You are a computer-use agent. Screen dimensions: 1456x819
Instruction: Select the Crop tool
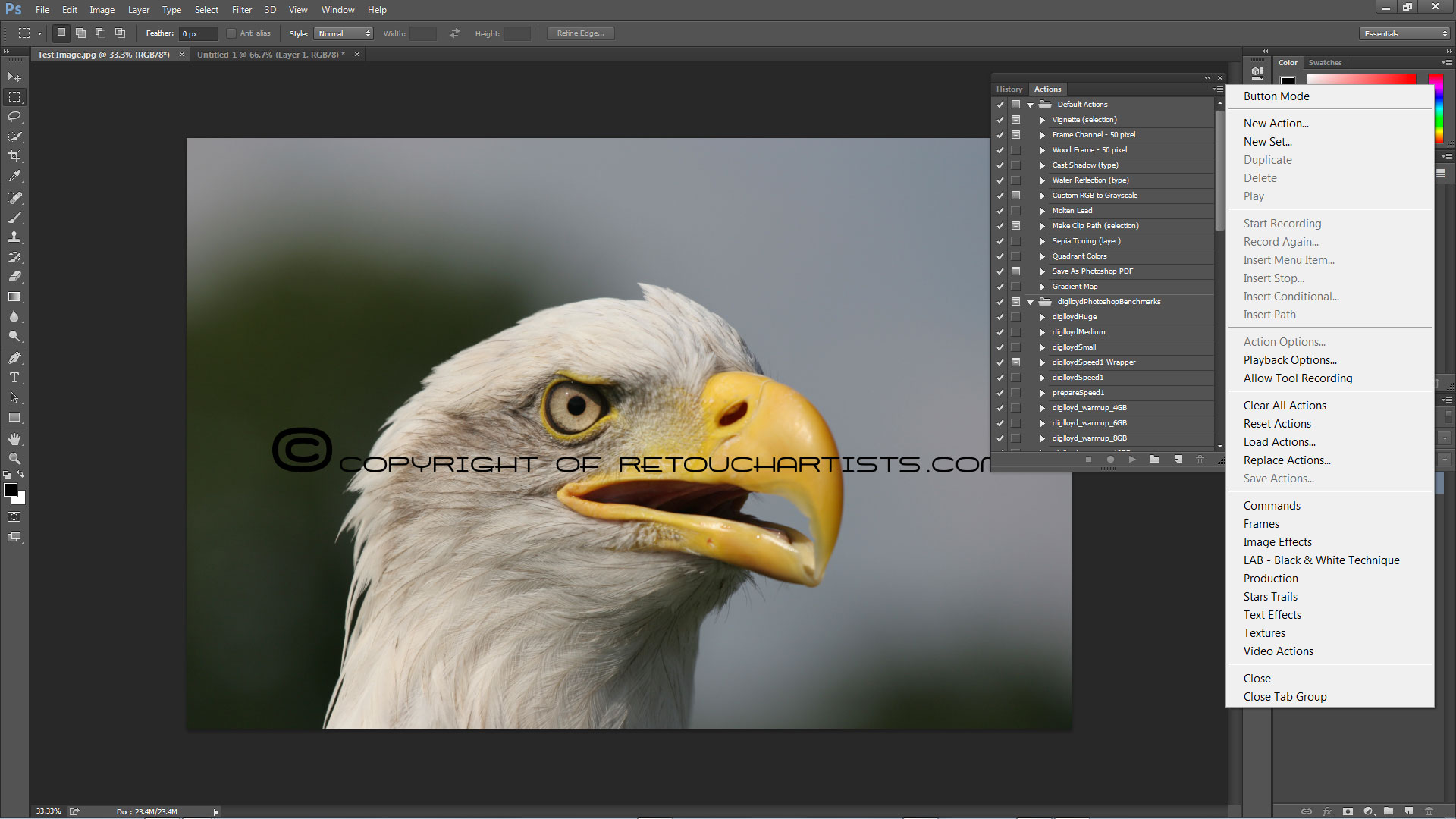point(14,156)
